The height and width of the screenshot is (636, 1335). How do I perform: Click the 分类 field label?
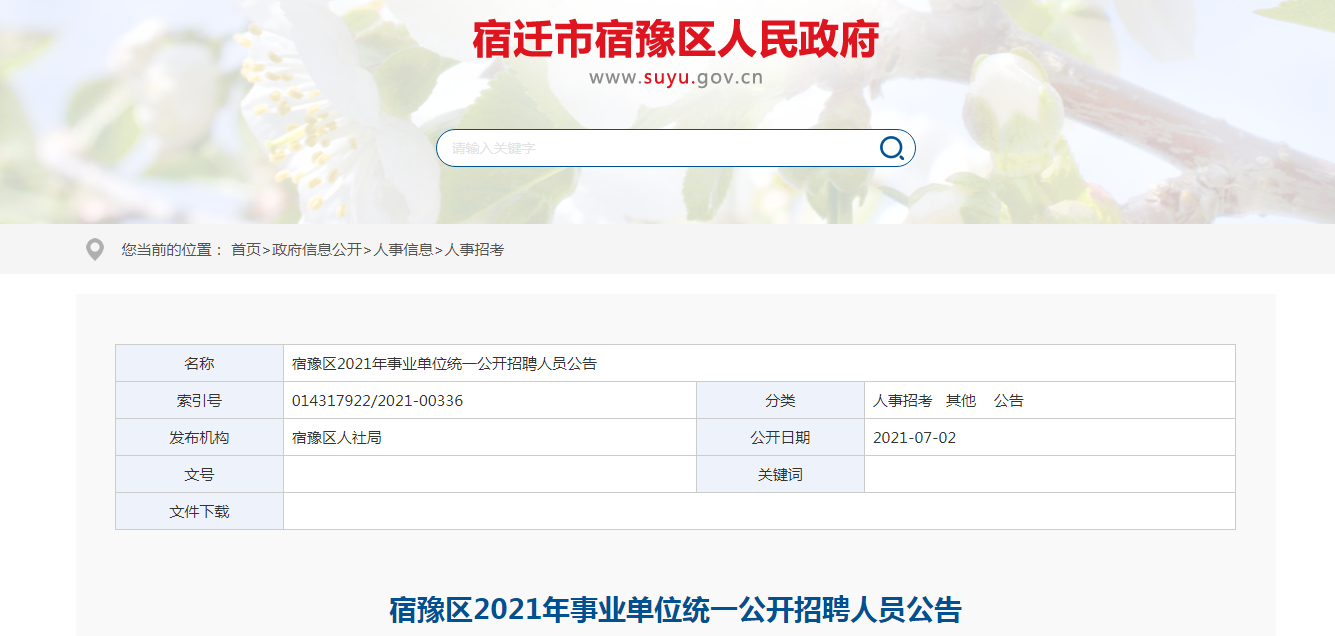click(780, 399)
